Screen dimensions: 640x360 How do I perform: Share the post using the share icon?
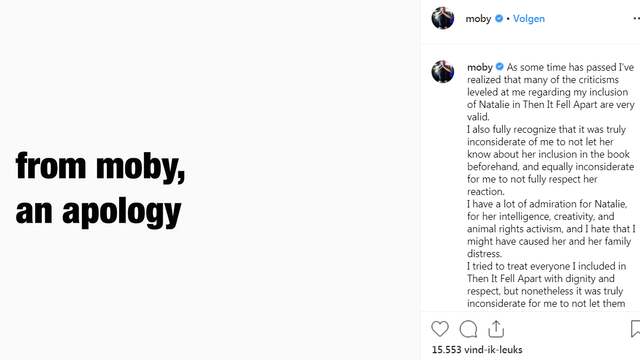[x=496, y=329]
